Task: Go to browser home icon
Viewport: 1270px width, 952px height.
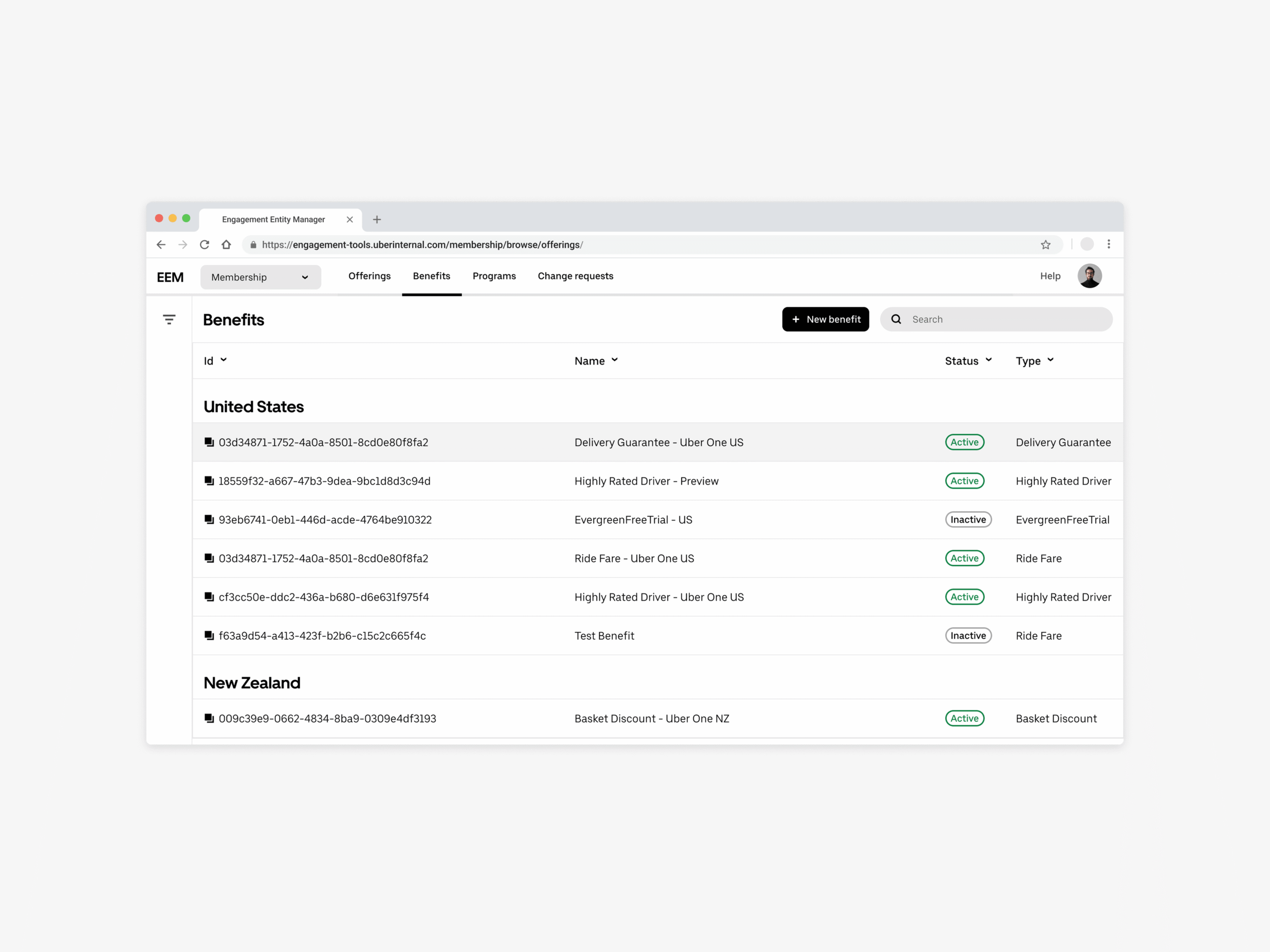Action: [226, 245]
